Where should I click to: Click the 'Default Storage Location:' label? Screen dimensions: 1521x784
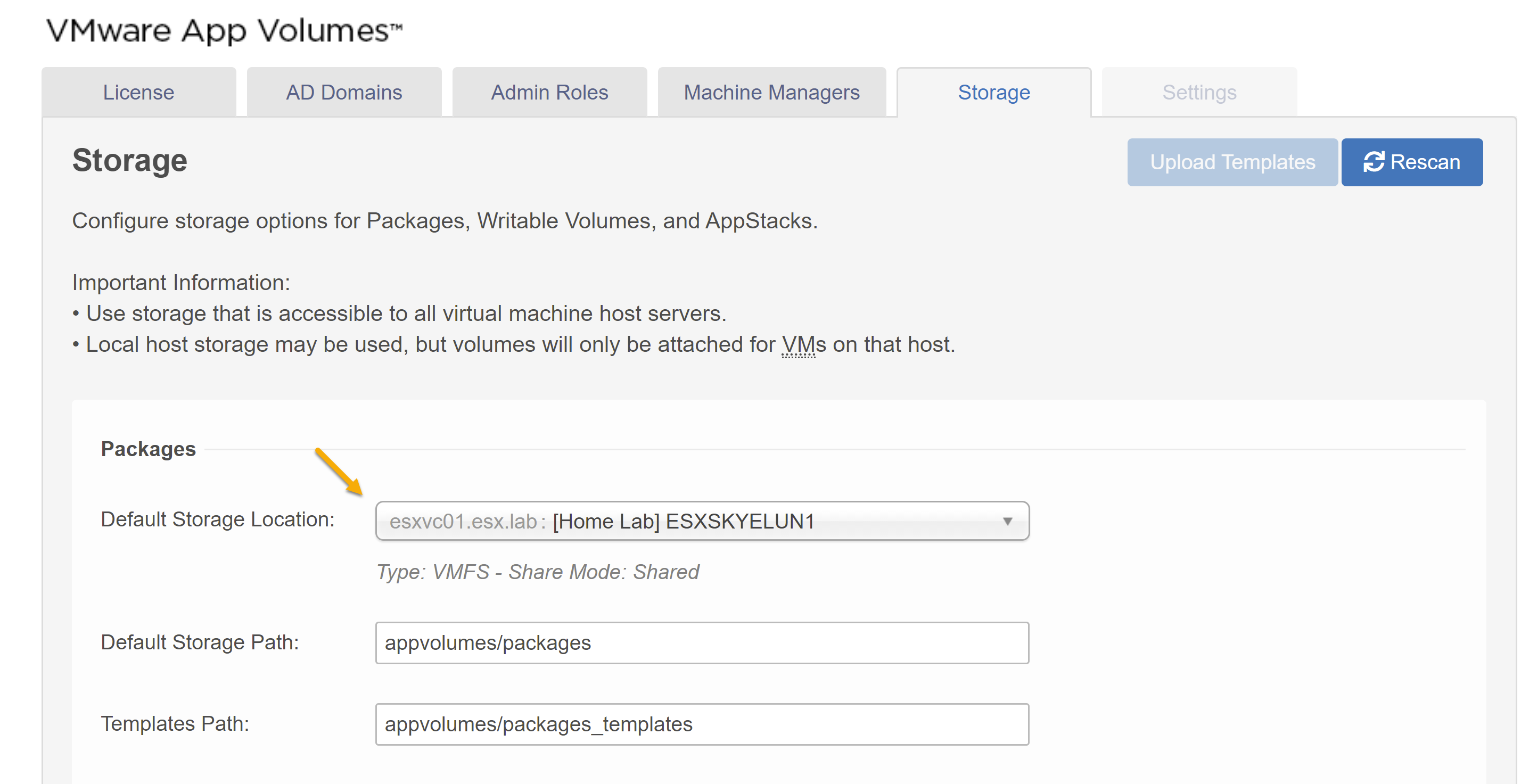click(x=218, y=519)
